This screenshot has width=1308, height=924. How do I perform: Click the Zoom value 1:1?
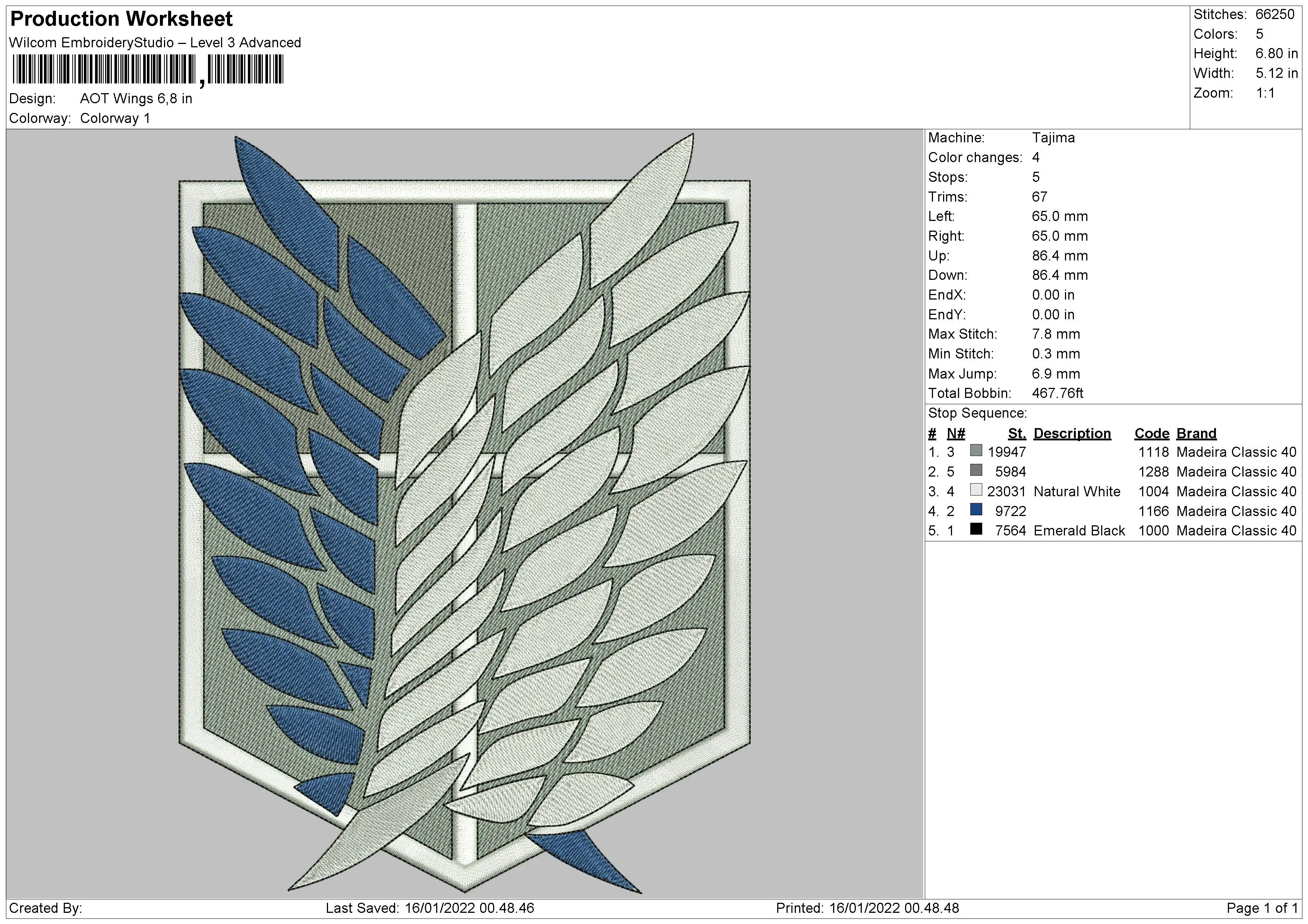point(1265,93)
